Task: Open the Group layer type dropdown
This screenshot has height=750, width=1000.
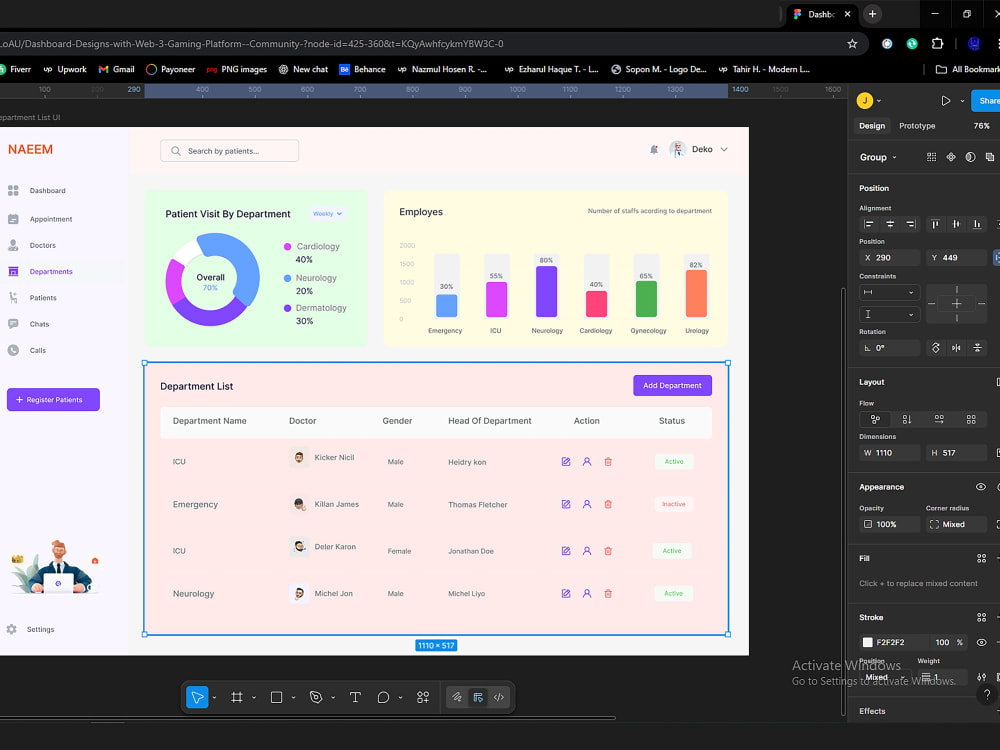Action: [878, 158]
